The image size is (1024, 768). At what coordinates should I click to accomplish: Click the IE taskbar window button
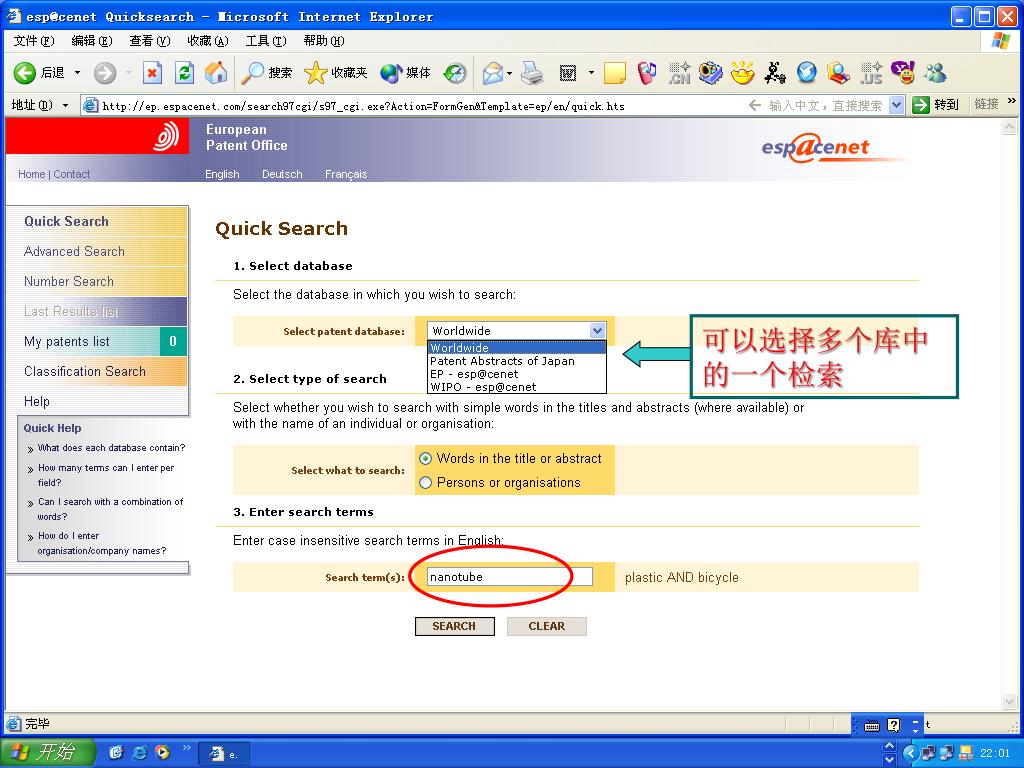tap(224, 754)
